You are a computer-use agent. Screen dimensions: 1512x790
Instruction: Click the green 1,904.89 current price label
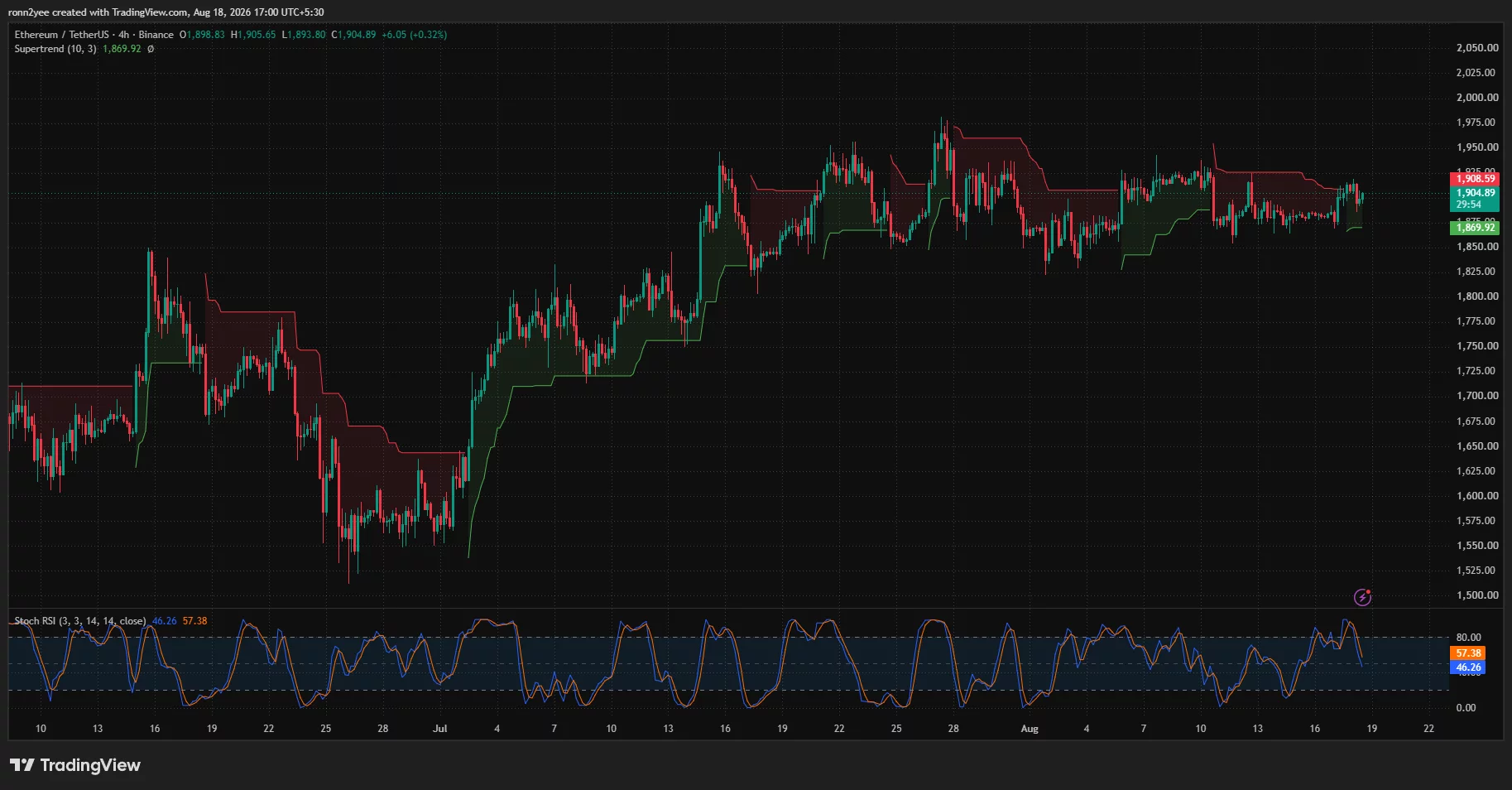[1476, 193]
